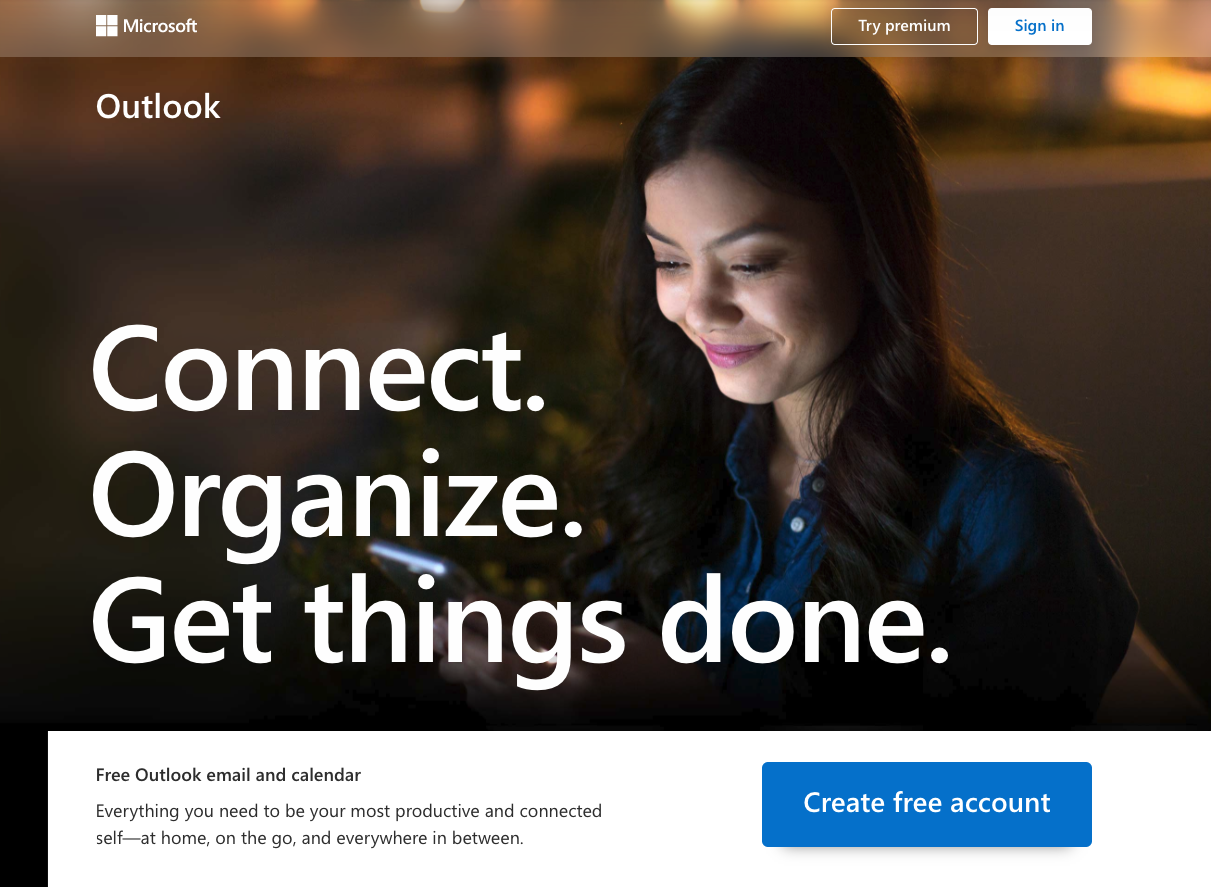The width and height of the screenshot is (1211, 887).
Task: Select the Outlook product title
Action: point(158,106)
